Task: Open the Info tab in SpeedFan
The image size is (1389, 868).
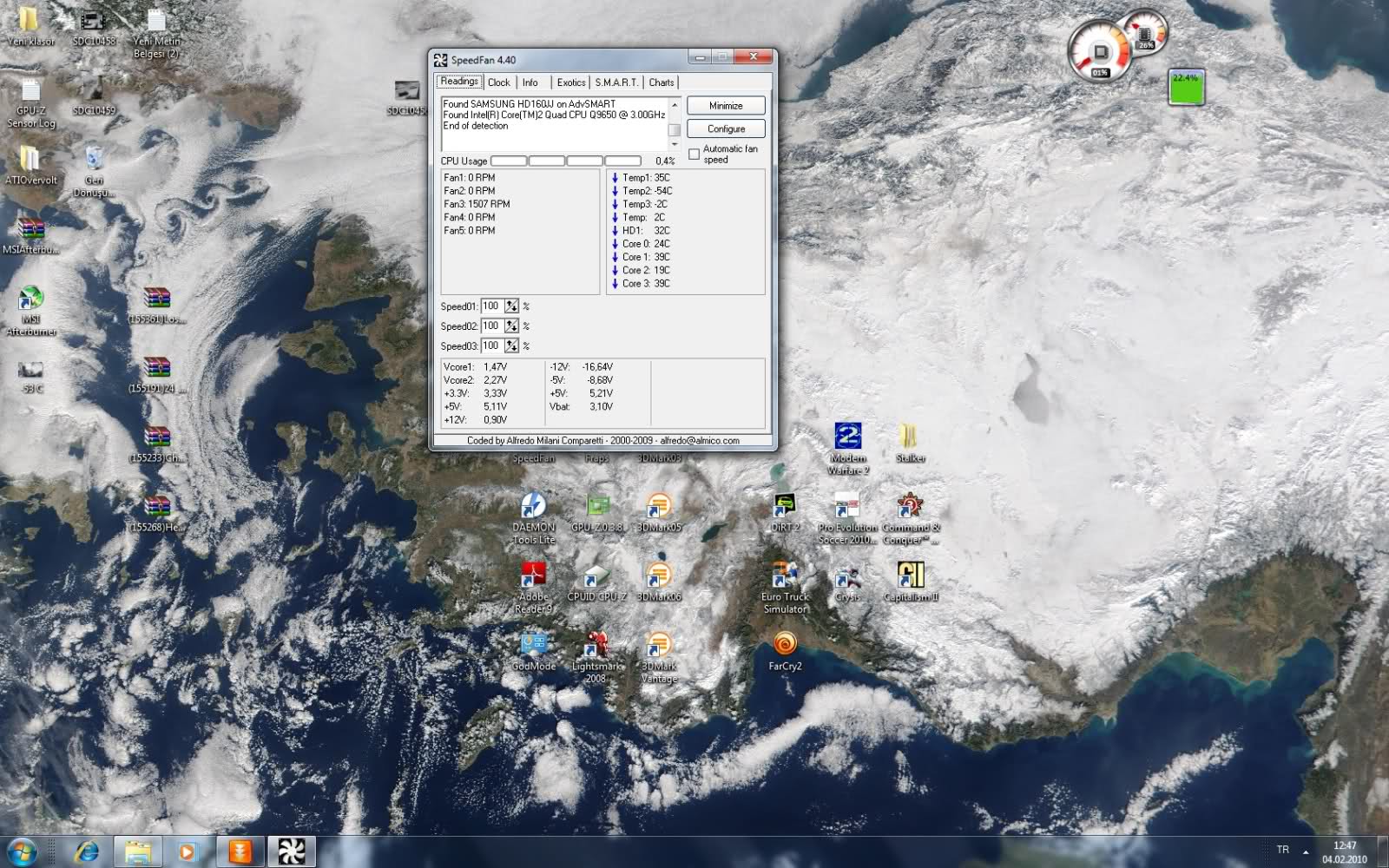Action: click(530, 82)
